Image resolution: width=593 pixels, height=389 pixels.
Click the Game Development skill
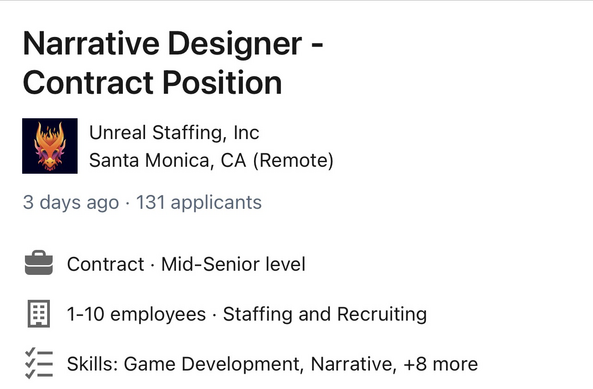point(213,364)
